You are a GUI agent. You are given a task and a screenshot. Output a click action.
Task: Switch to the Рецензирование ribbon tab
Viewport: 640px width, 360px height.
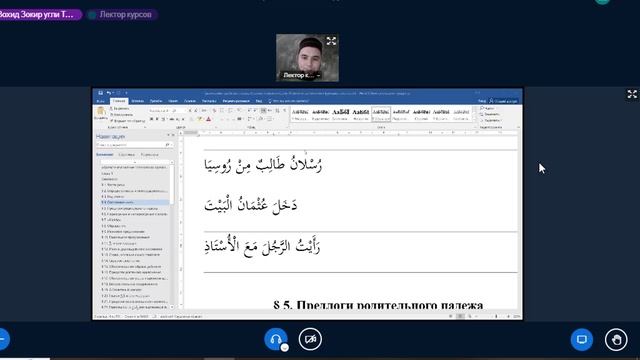(236, 101)
